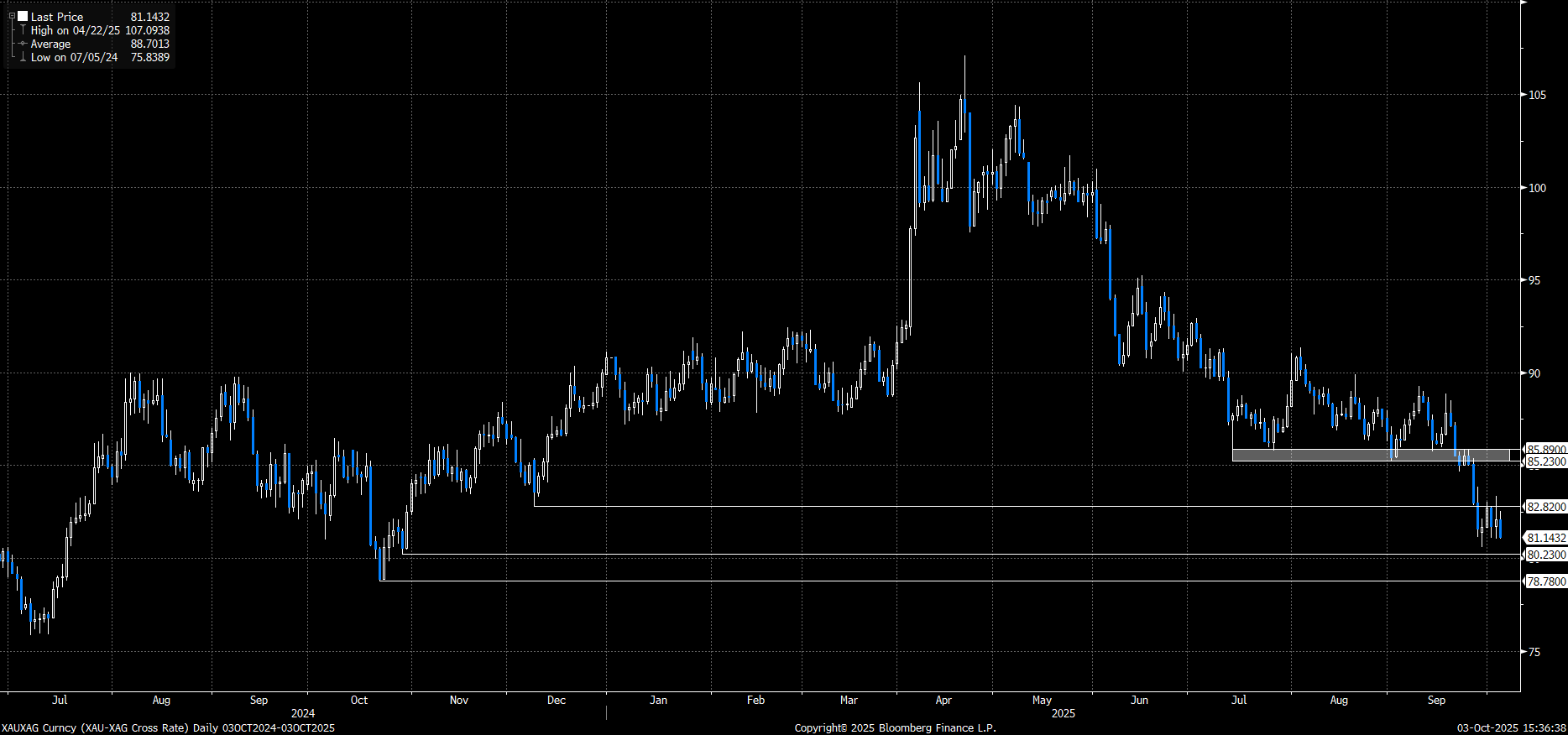Select the High on 04/22/25 legend entry
1568x735 pixels.
tap(75, 30)
